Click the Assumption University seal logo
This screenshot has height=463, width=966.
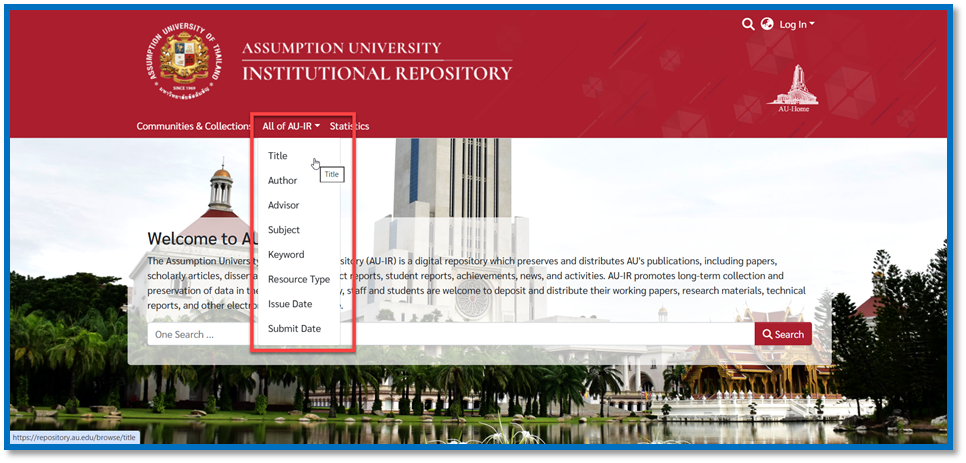(x=184, y=60)
